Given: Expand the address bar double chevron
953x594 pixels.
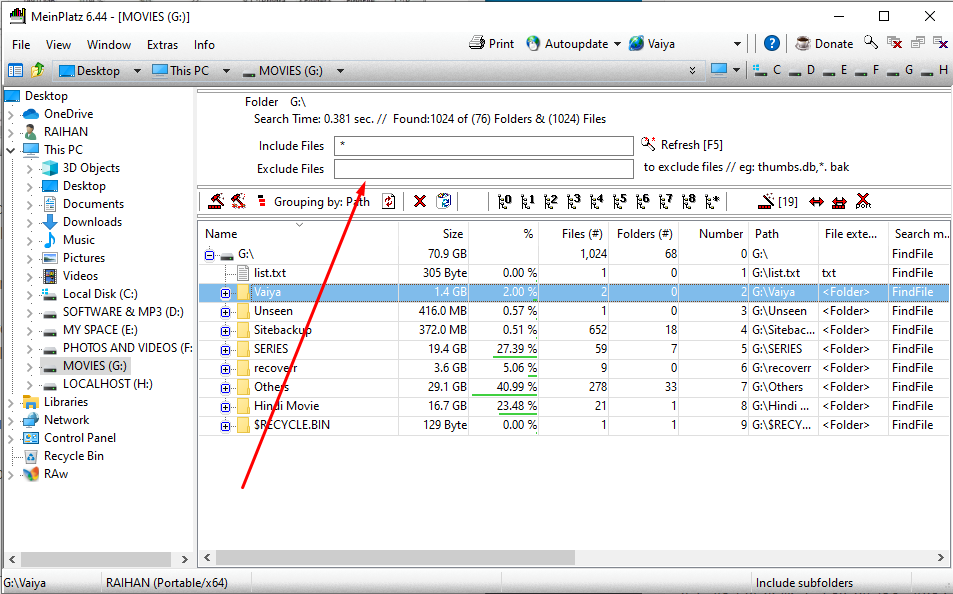Looking at the screenshot, I should tap(692, 71).
